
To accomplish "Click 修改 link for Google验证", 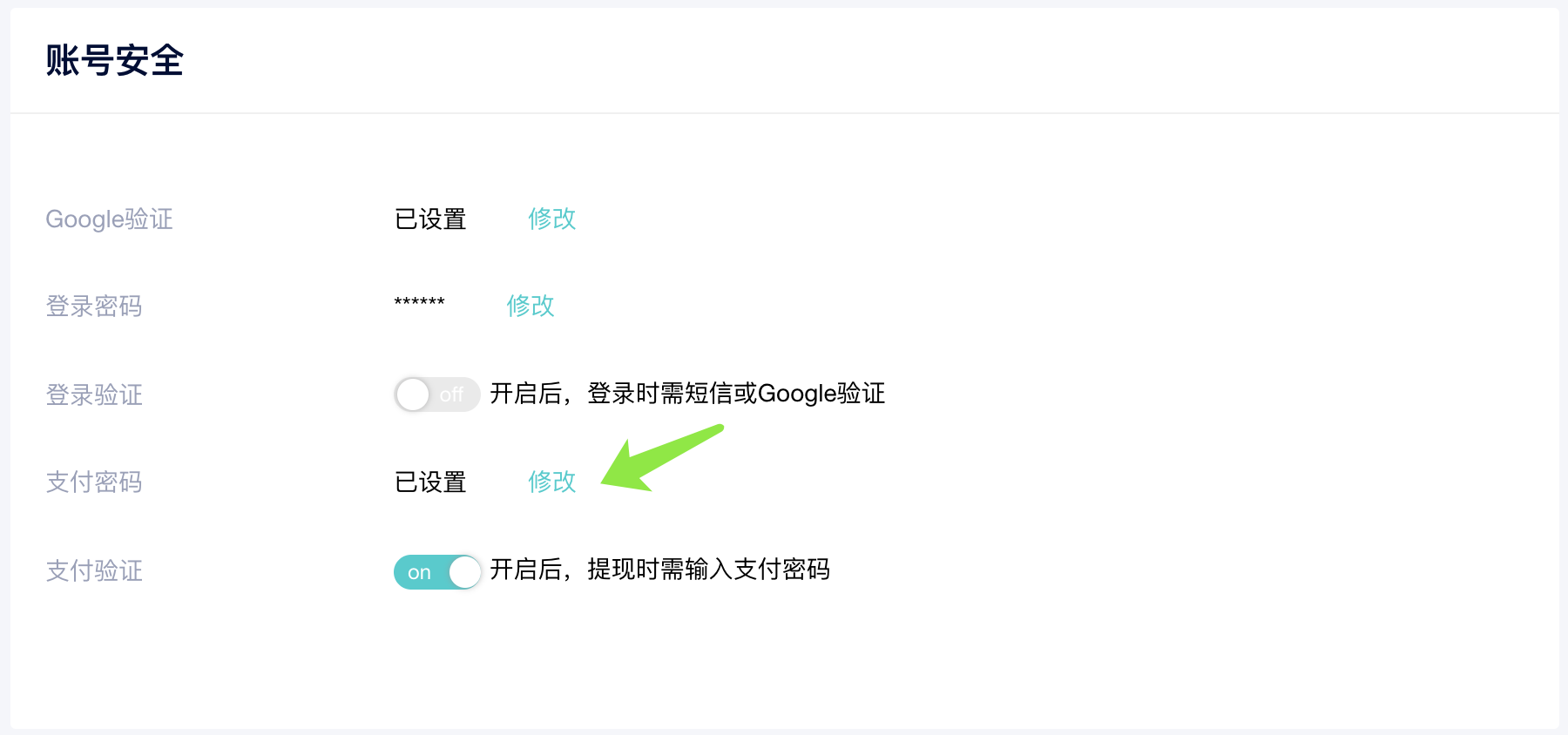I will tap(552, 219).
